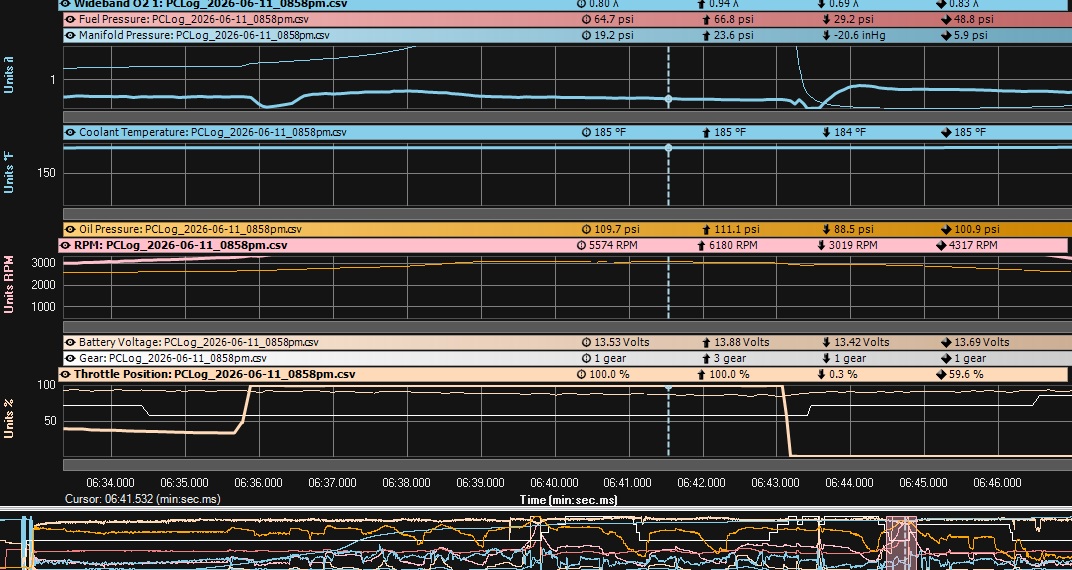Click the Time (min:sec.ms) axis title
Image resolution: width=1072 pixels, height=570 pixels.
tap(568, 500)
